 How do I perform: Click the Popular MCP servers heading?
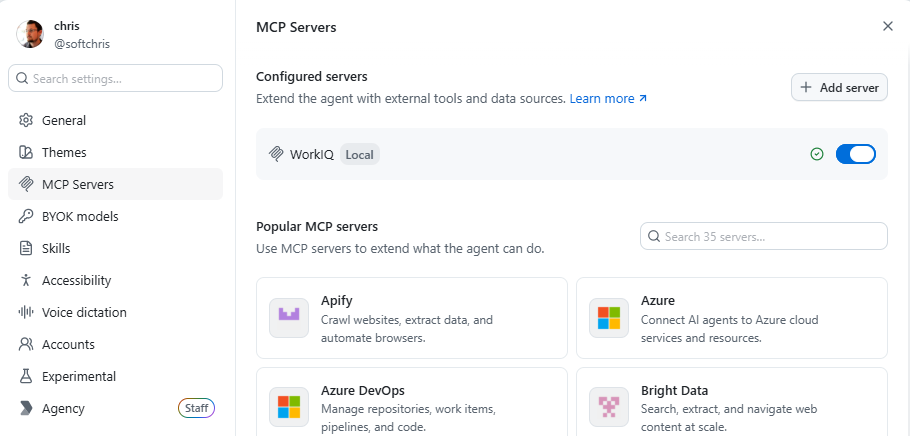tap(317, 226)
